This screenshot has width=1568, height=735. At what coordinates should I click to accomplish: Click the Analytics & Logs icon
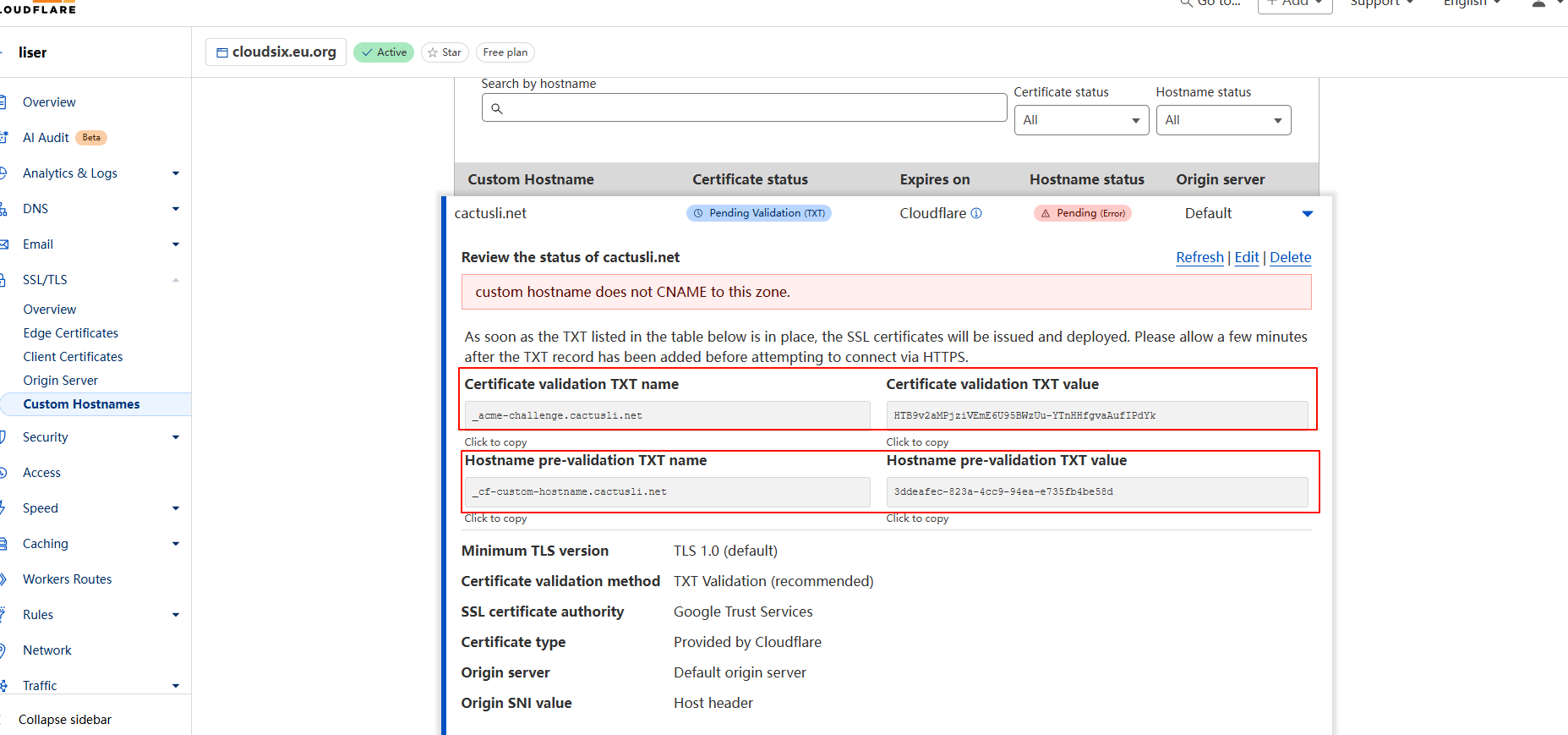(x=3, y=173)
